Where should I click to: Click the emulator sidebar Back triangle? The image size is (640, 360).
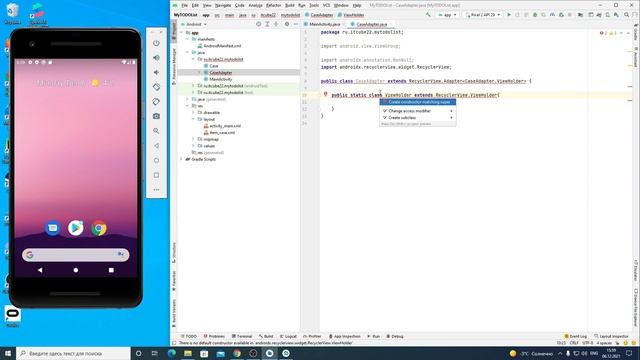(156, 146)
